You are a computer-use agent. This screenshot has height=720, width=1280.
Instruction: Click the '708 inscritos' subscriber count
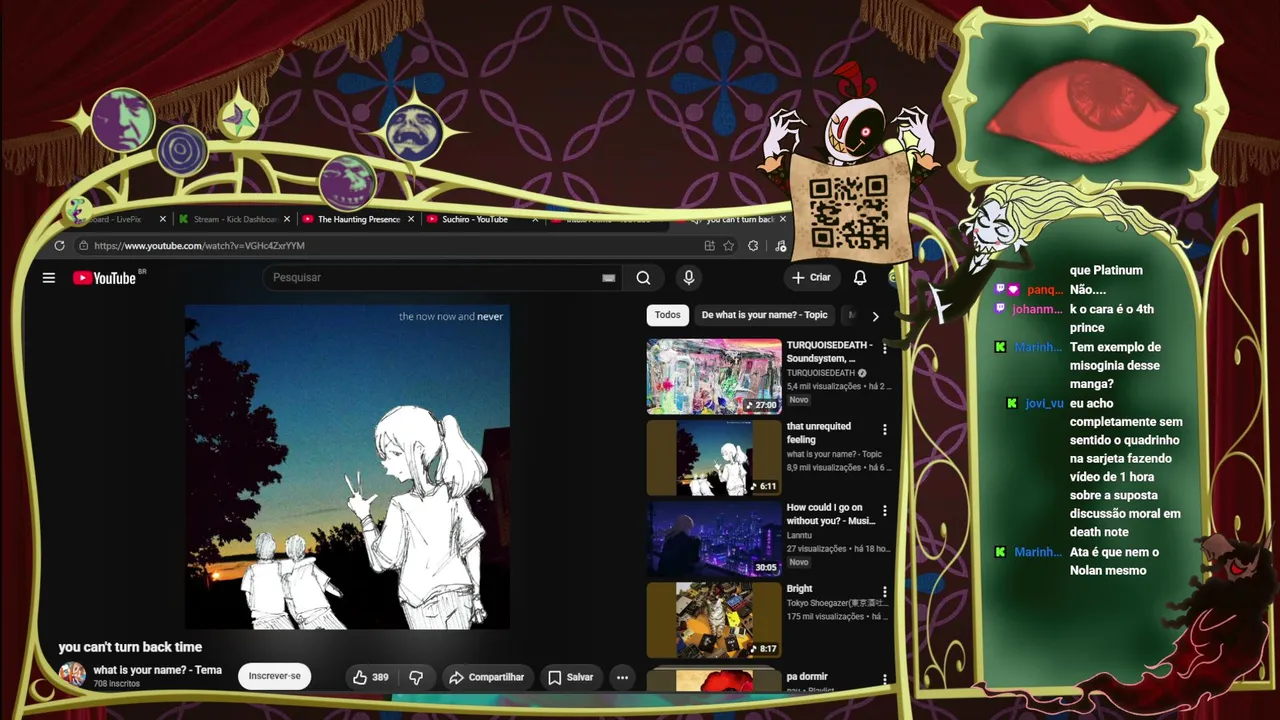coord(116,684)
